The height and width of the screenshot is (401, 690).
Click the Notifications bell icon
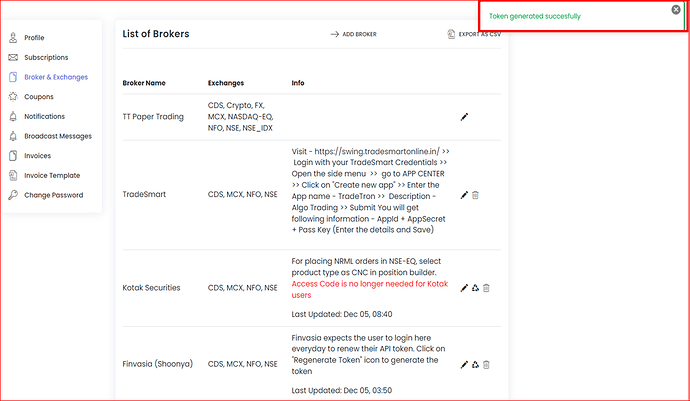tap(13, 116)
